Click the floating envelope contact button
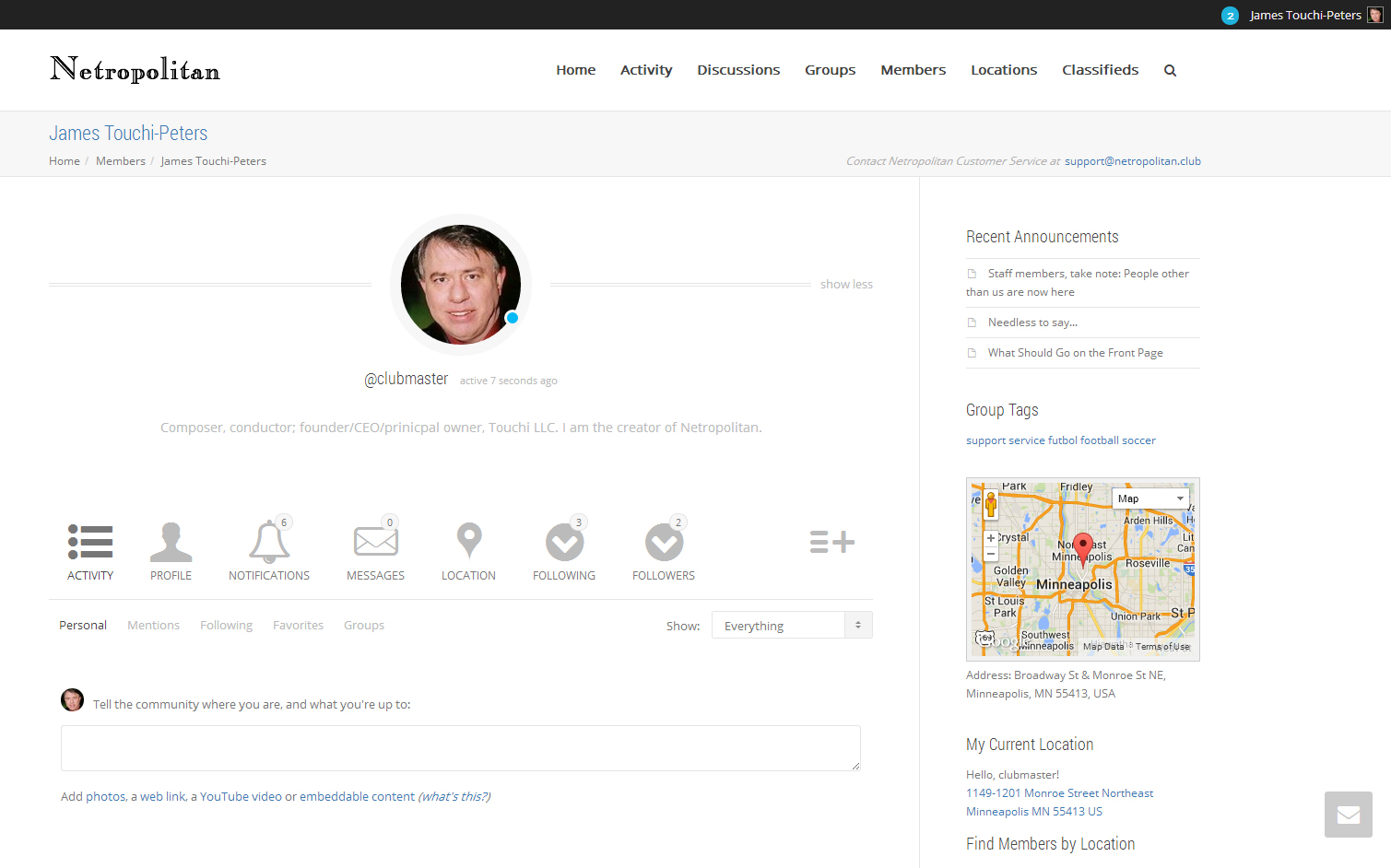 pos(1348,815)
